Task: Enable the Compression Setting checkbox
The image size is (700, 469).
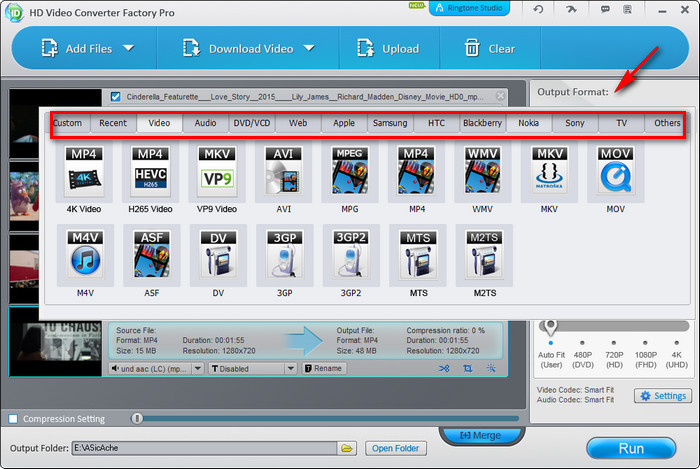Action: tap(13, 419)
